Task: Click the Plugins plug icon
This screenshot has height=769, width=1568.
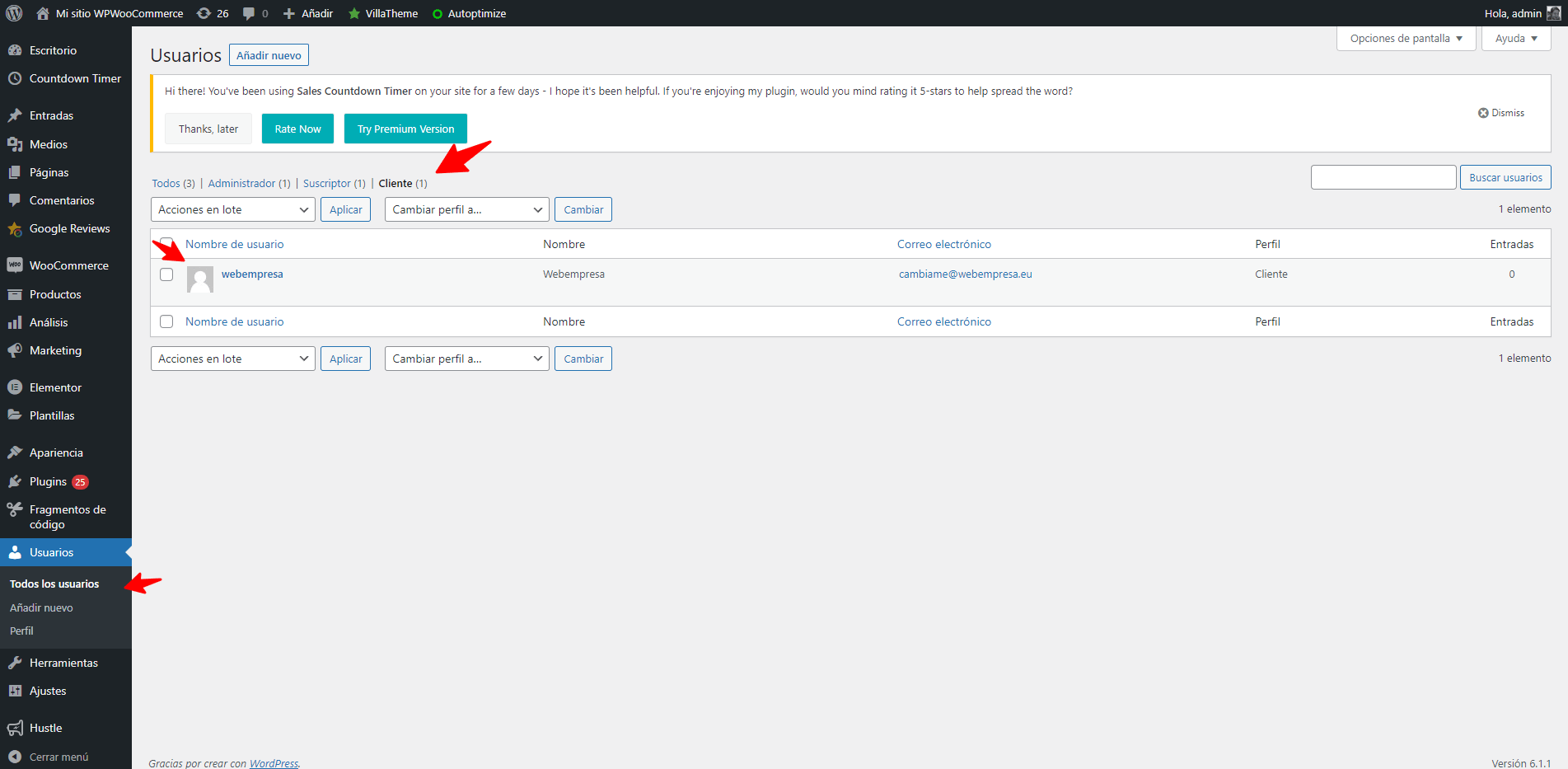Action: pyautogui.click(x=15, y=481)
